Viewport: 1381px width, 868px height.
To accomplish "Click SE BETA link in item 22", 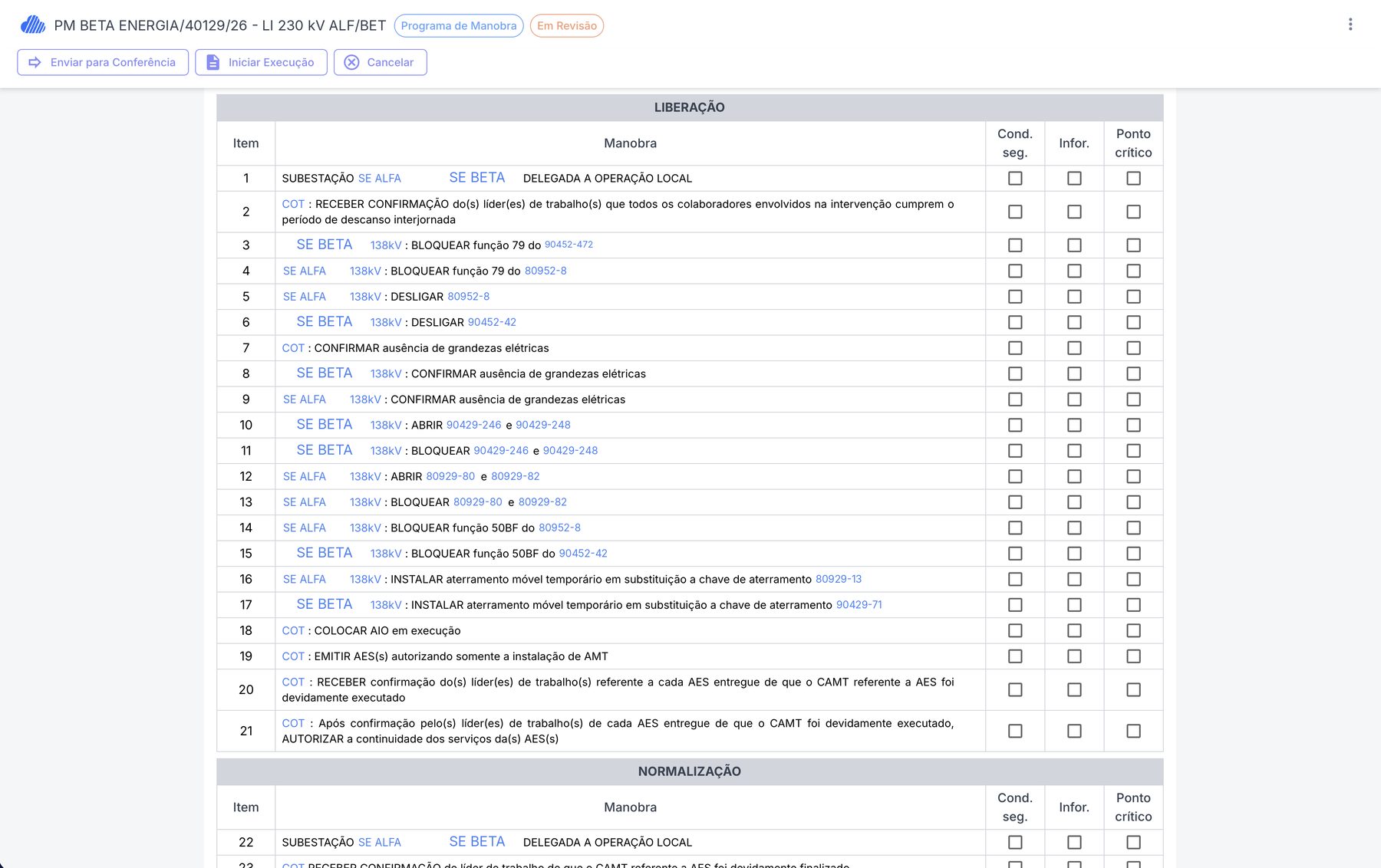I will [477, 842].
